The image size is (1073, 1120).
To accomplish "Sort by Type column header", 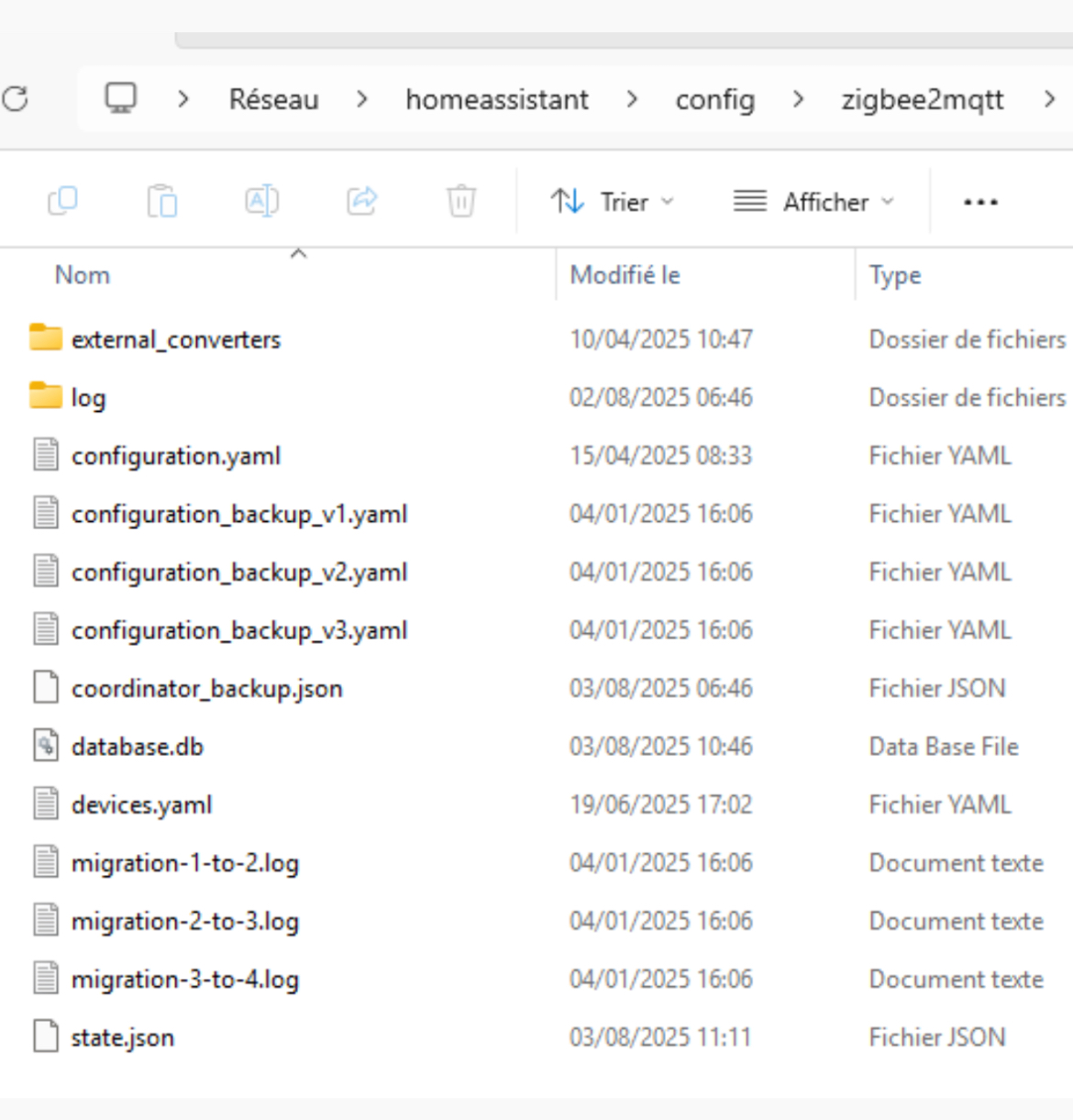I will click(895, 275).
